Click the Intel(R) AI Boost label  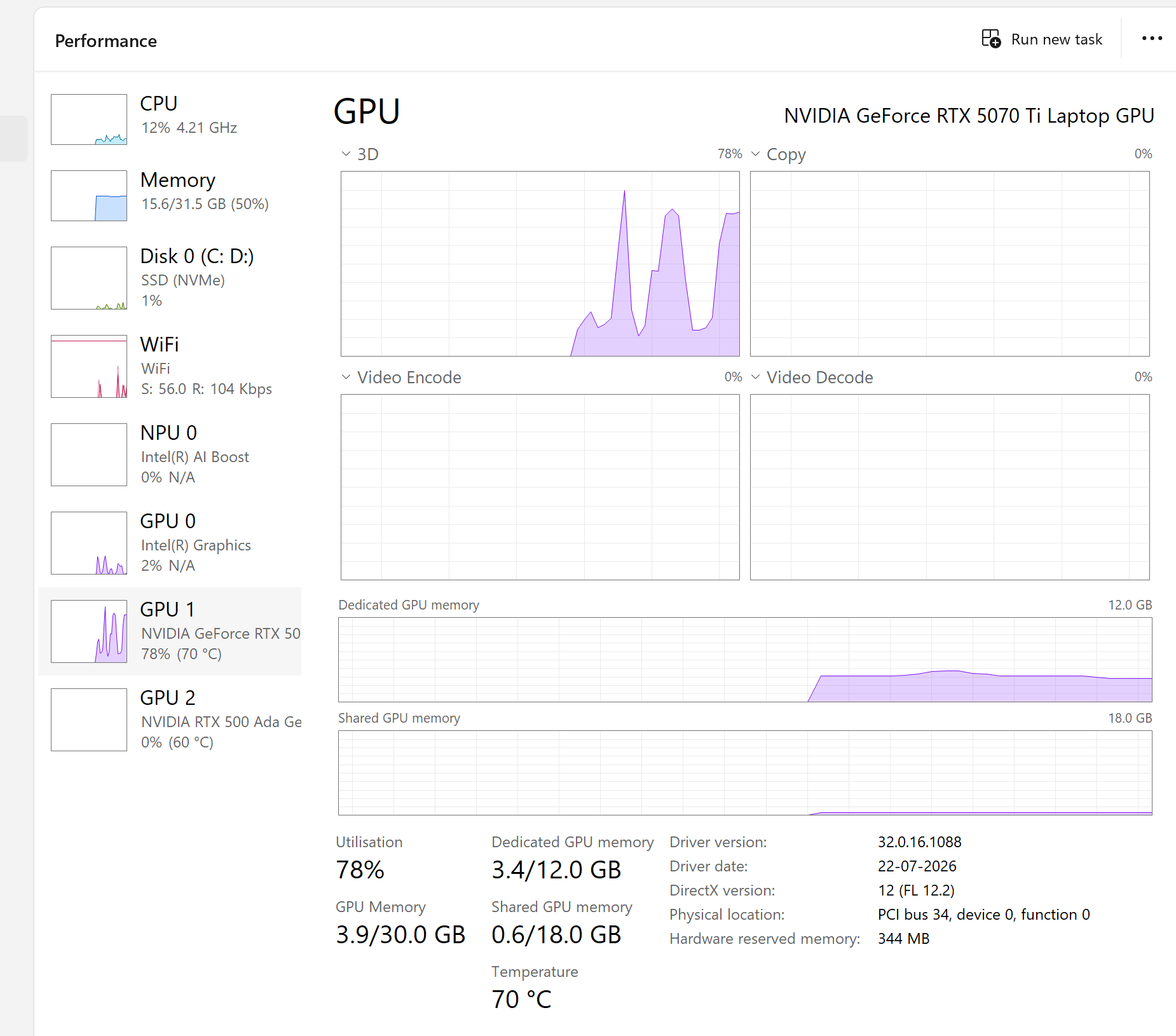click(195, 457)
